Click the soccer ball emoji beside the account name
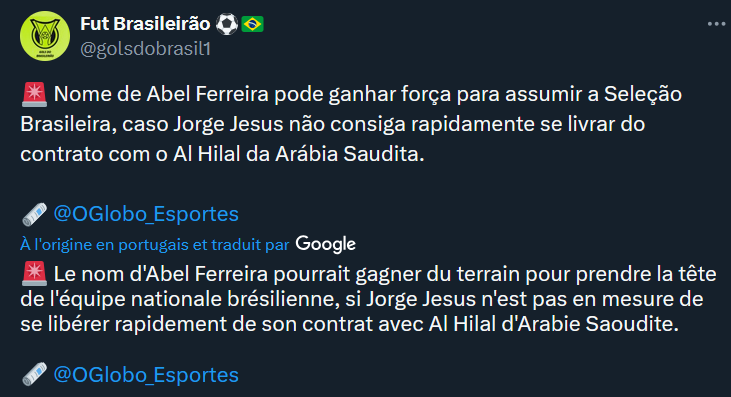 [x=227, y=24]
